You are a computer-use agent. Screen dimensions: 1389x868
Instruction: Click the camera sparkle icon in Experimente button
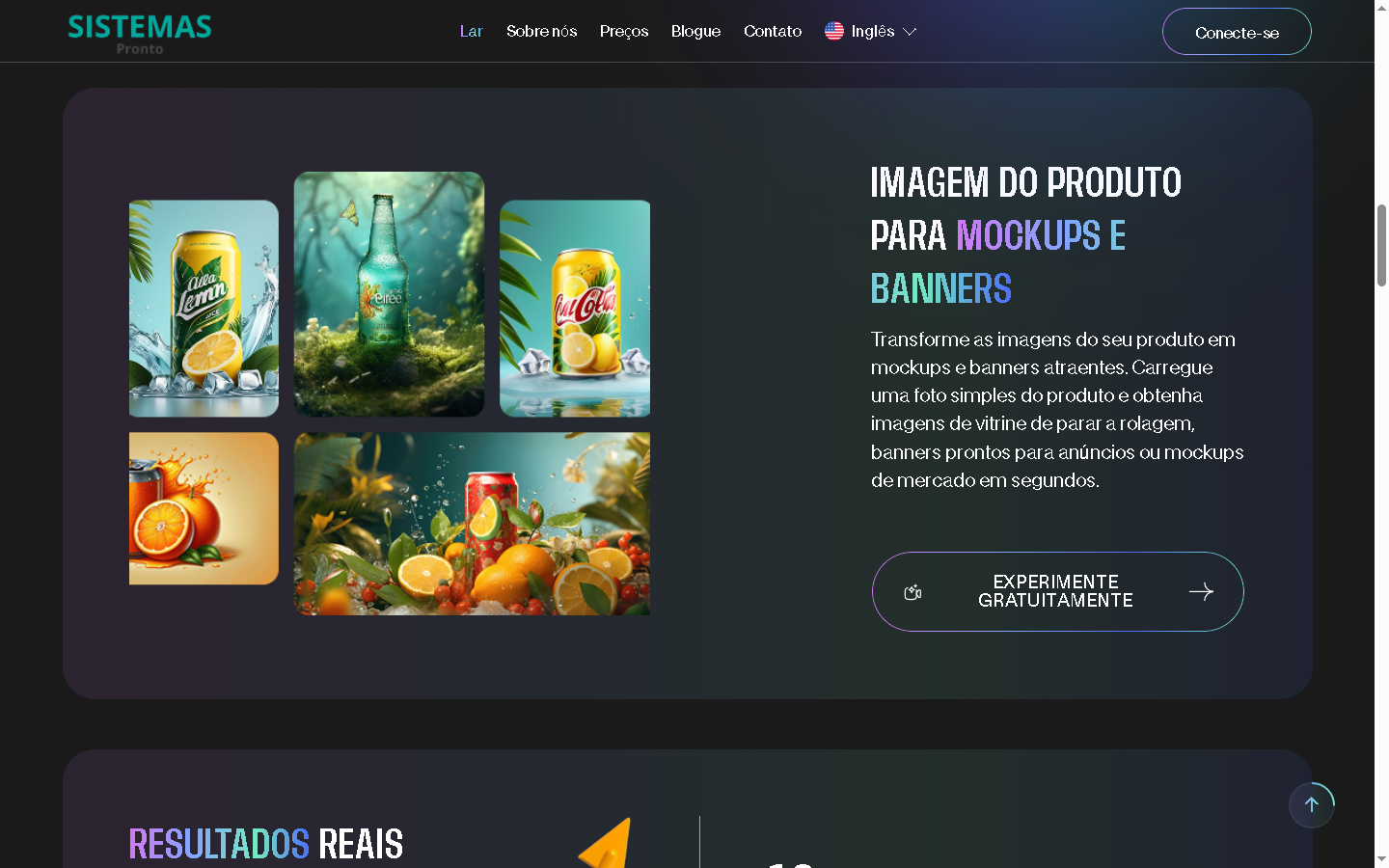point(912,592)
